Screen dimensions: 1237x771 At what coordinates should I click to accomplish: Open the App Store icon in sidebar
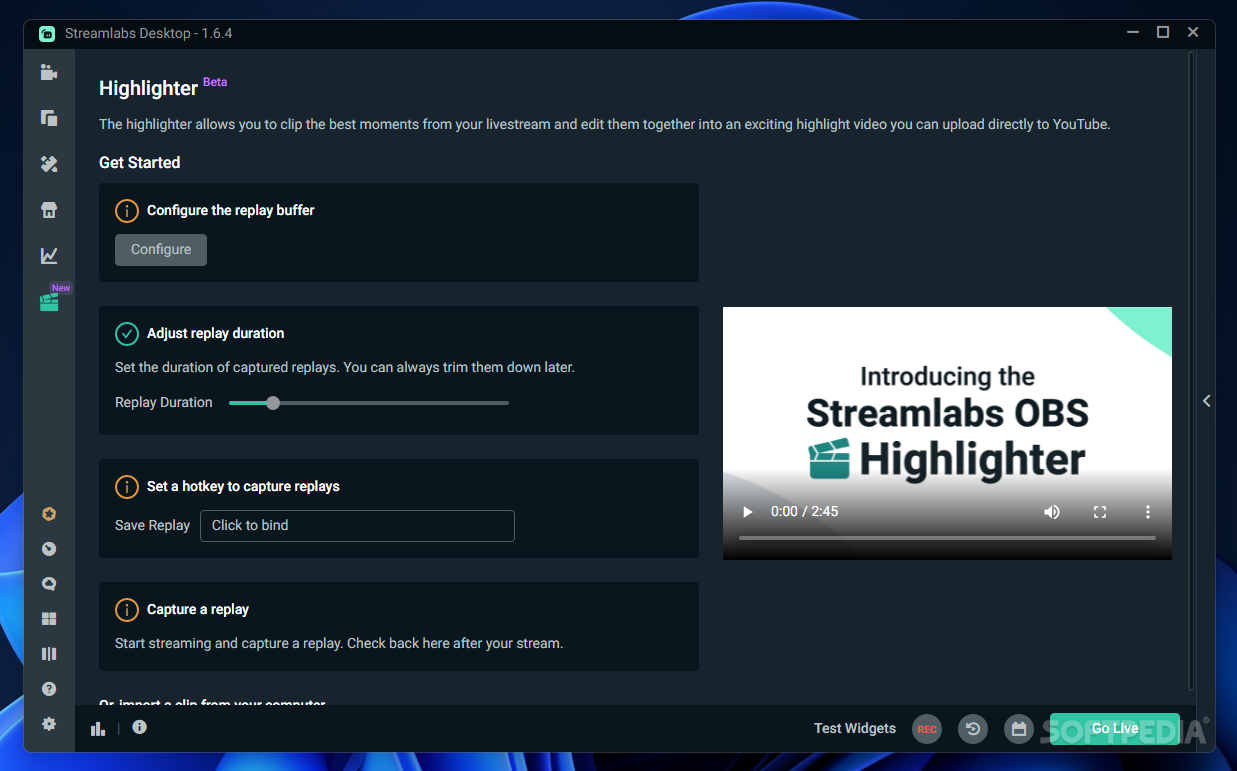(x=49, y=210)
